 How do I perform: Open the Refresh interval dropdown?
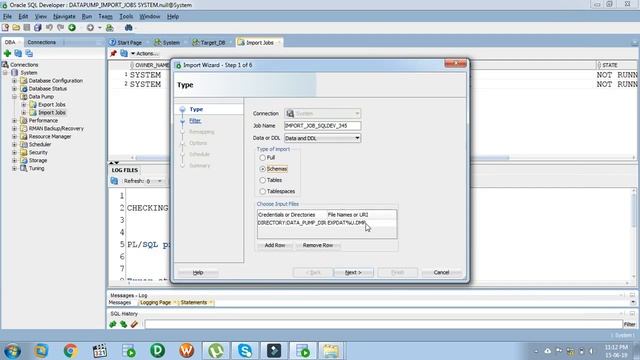click(160, 181)
